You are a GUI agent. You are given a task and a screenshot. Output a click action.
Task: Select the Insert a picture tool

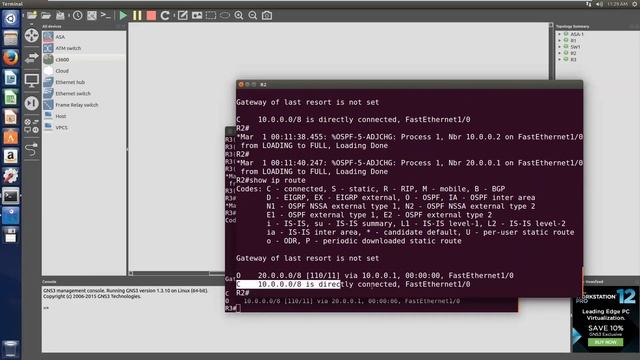click(x=197, y=16)
